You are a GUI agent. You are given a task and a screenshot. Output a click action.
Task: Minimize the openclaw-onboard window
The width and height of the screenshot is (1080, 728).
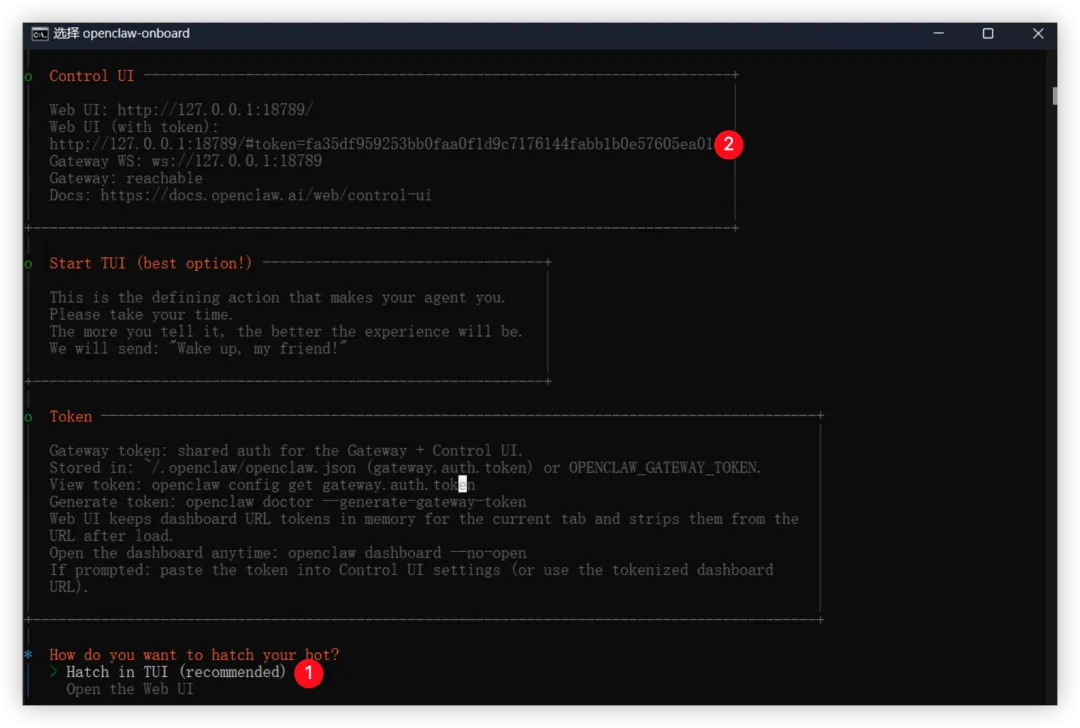[x=938, y=33]
